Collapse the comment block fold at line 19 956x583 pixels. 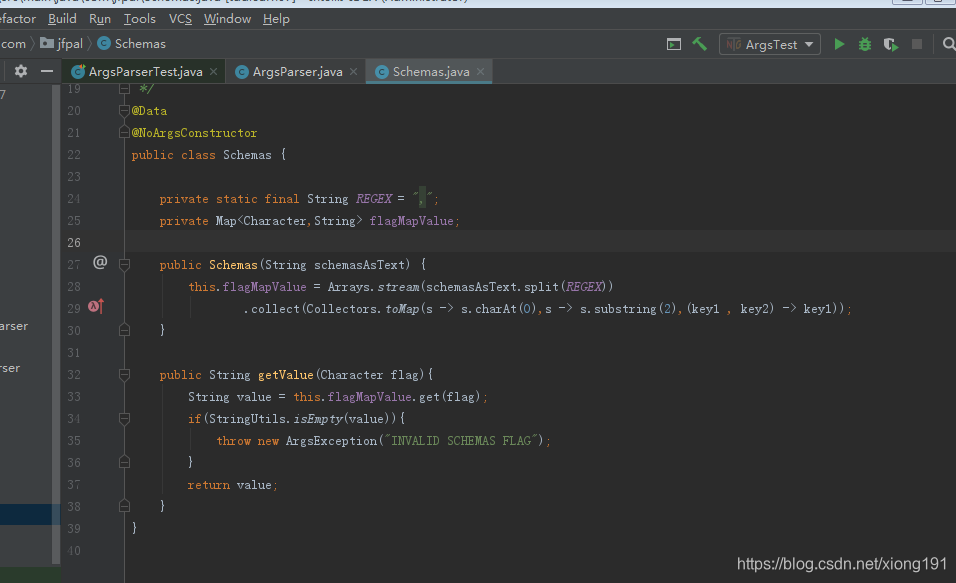124,89
